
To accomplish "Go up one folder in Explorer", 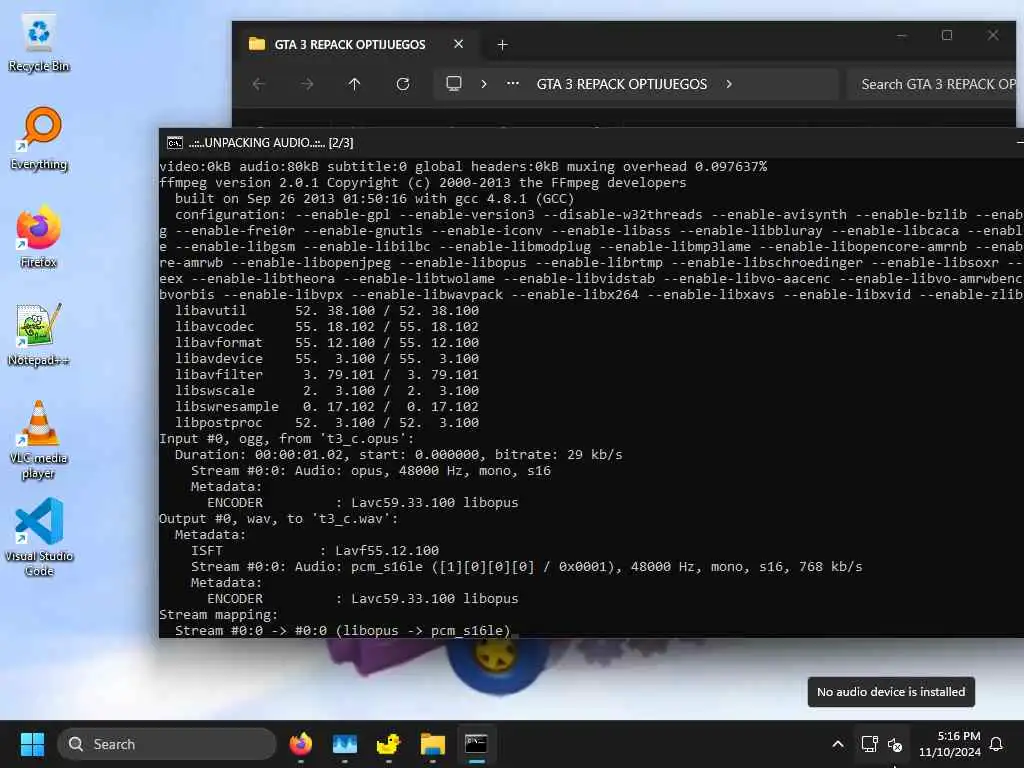I will tap(354, 84).
